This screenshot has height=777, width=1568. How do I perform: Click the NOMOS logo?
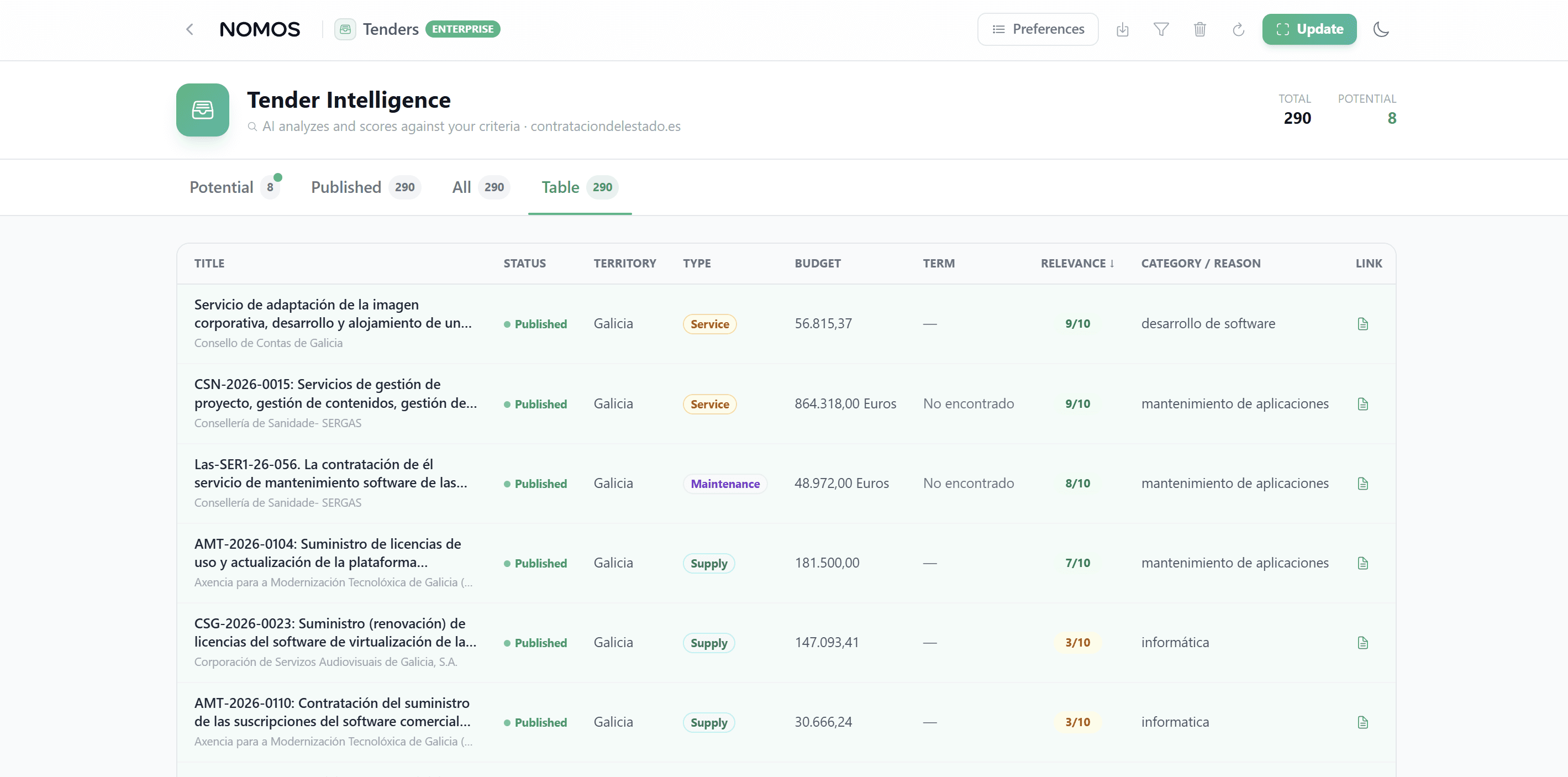pyautogui.click(x=260, y=29)
